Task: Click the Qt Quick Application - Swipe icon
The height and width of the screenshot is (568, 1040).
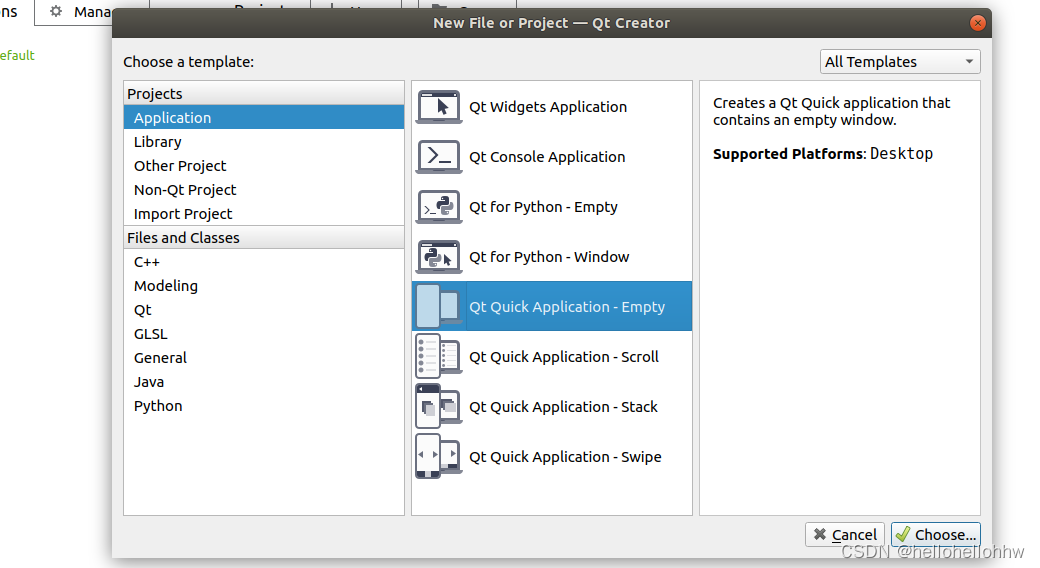Action: pyautogui.click(x=438, y=457)
